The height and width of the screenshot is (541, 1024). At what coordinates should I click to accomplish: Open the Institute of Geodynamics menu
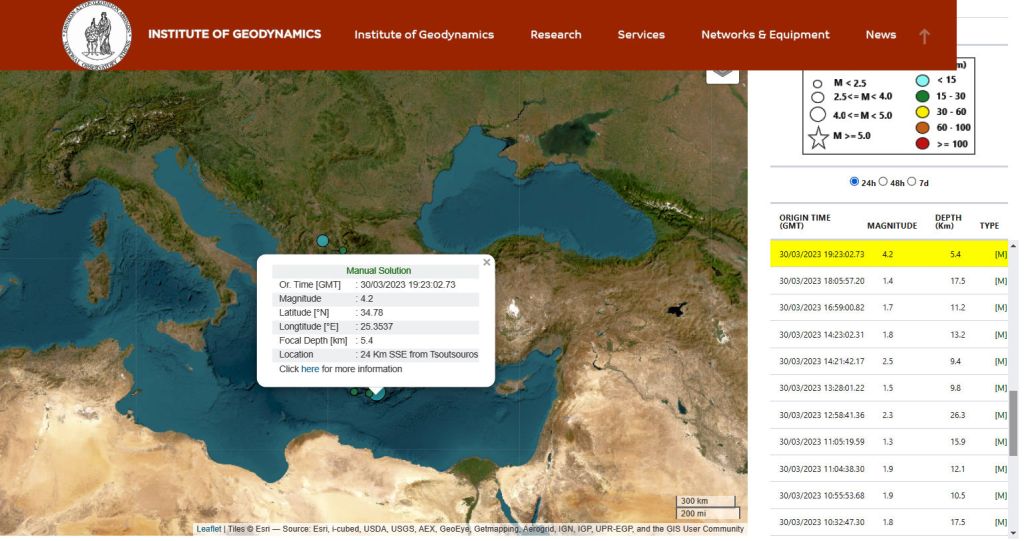[x=424, y=35]
